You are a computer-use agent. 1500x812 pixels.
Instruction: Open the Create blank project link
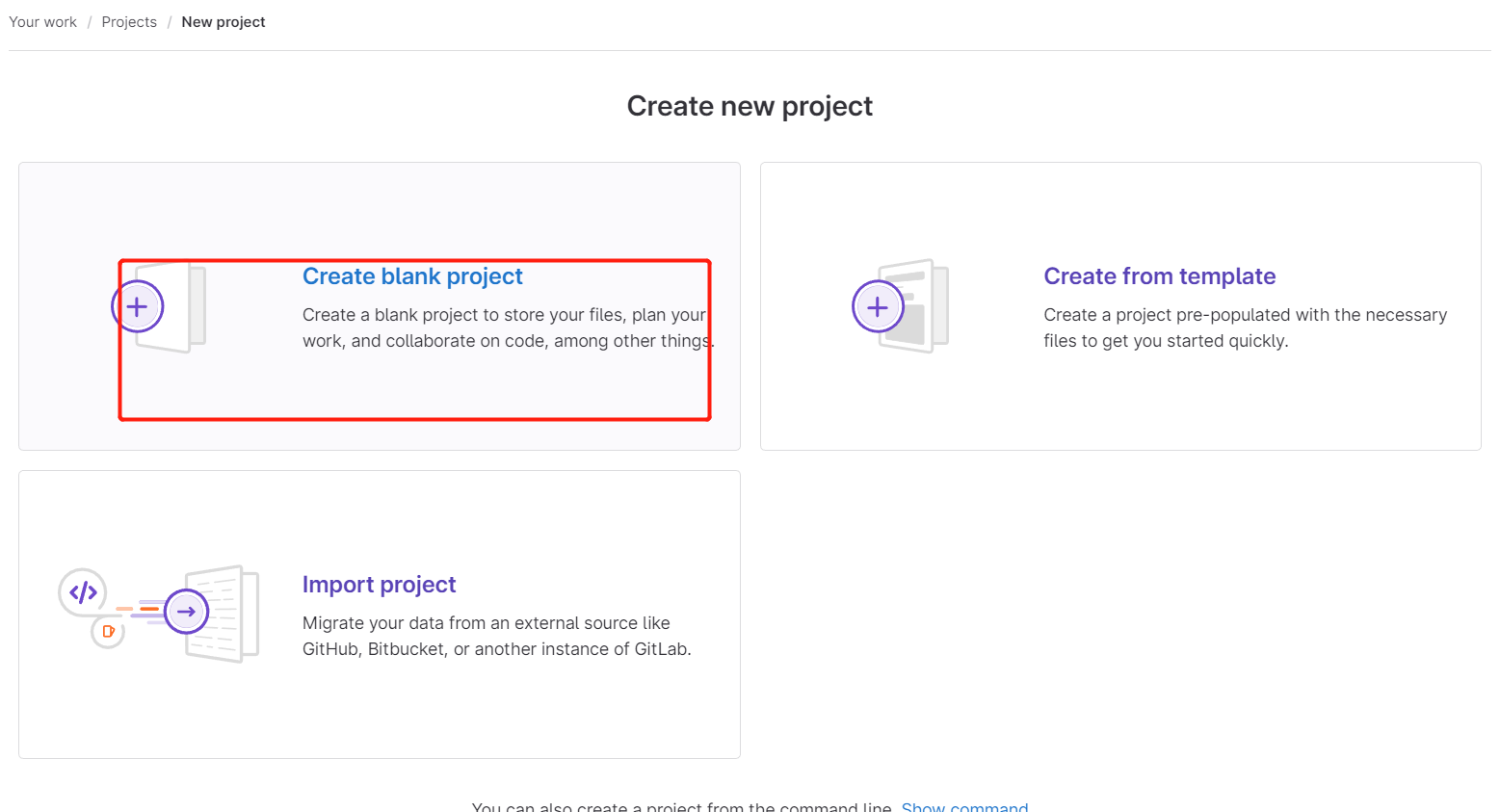tap(412, 275)
